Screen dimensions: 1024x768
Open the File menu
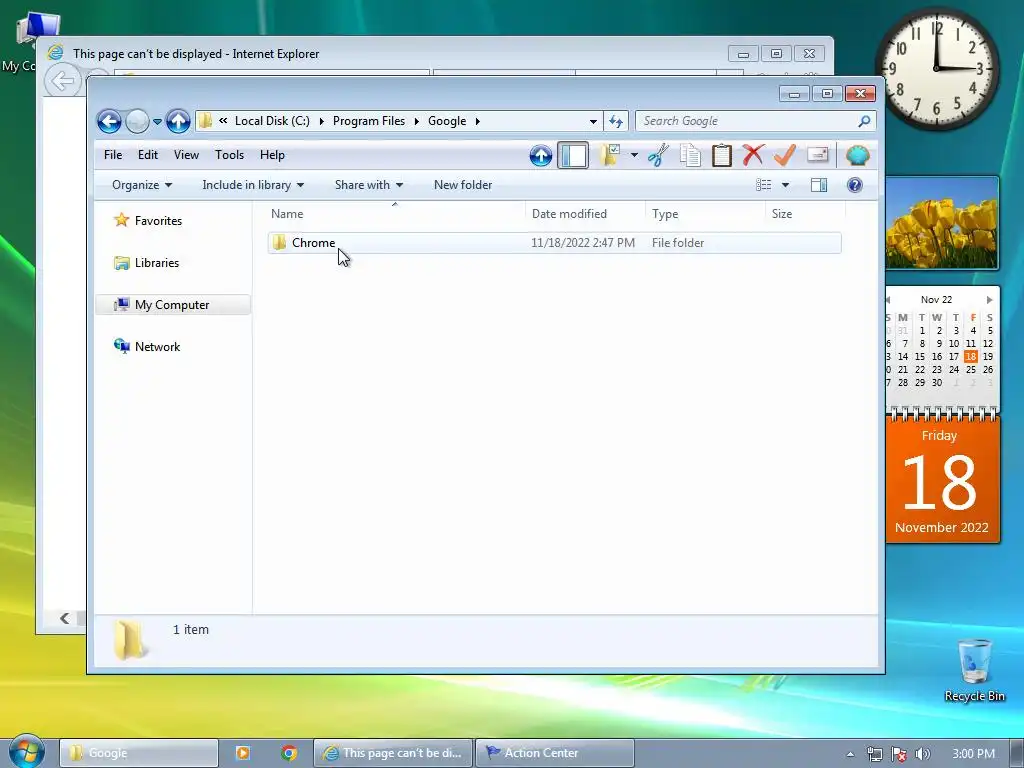point(113,155)
